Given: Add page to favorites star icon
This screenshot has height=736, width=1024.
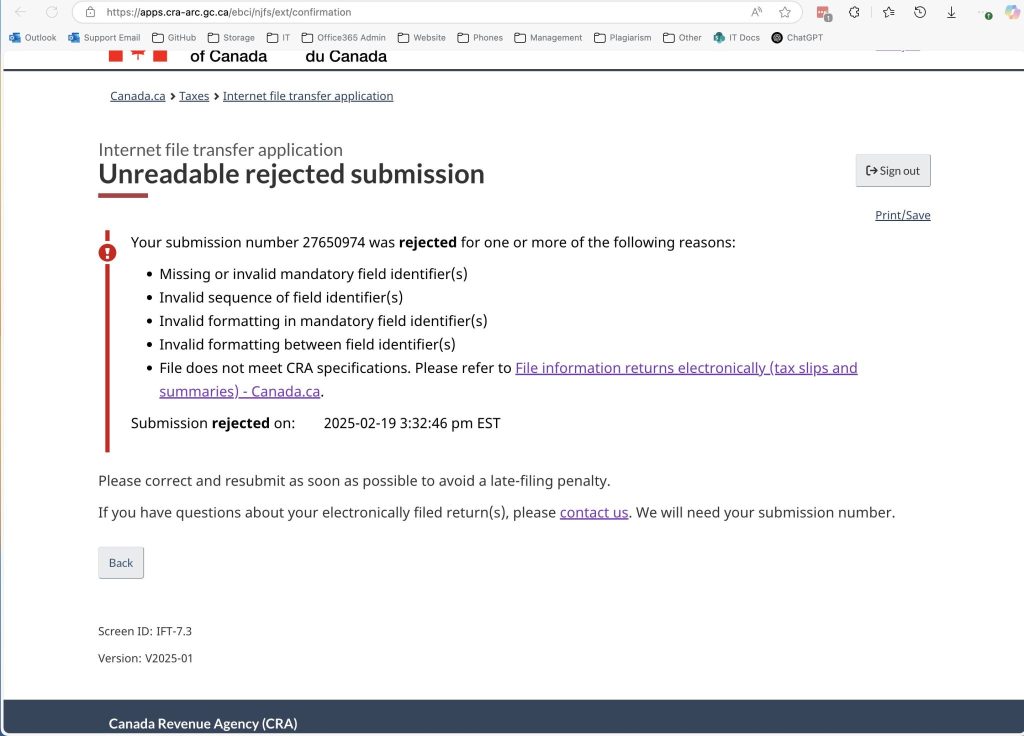Looking at the screenshot, I should [785, 12].
